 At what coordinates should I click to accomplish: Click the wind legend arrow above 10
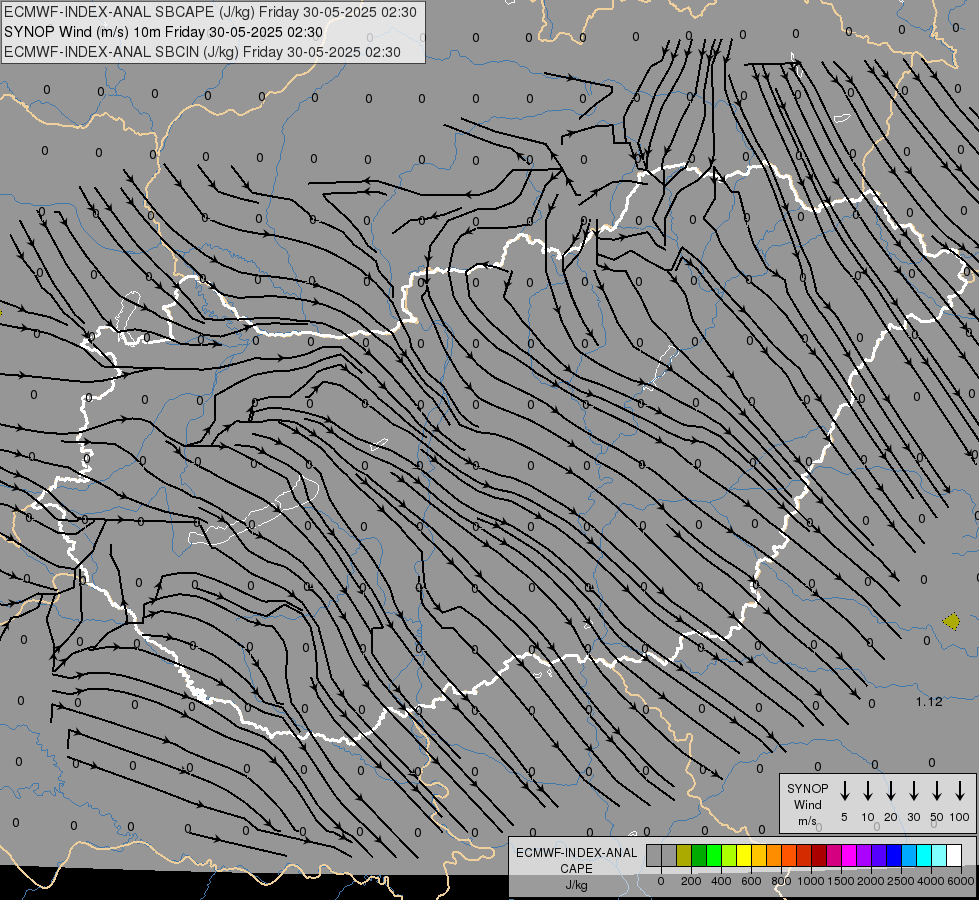(x=868, y=791)
